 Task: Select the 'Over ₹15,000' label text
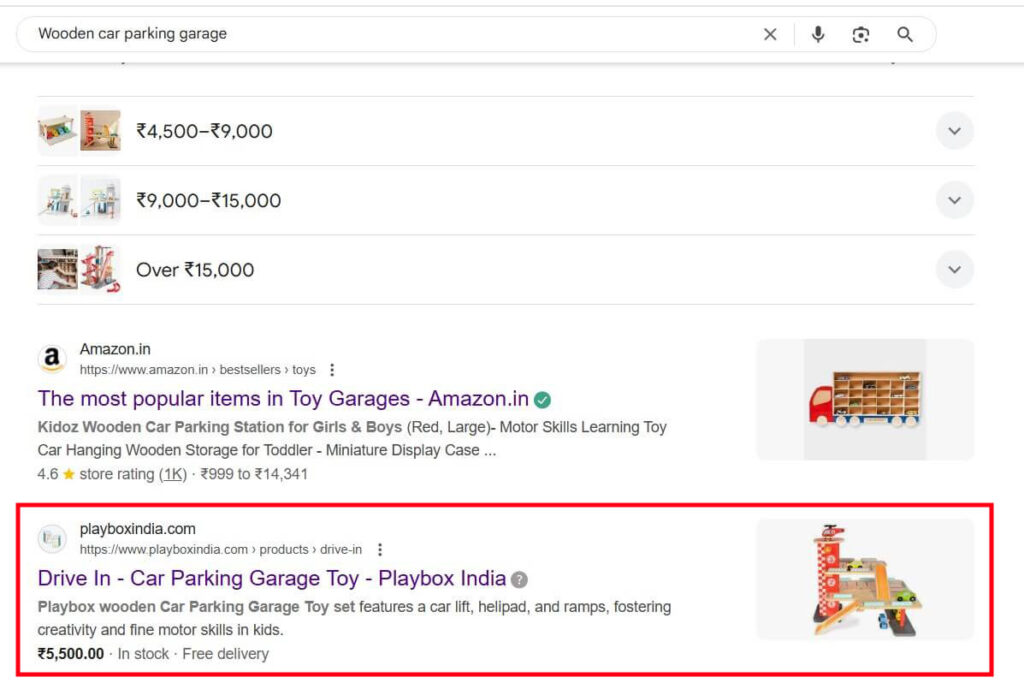point(195,270)
